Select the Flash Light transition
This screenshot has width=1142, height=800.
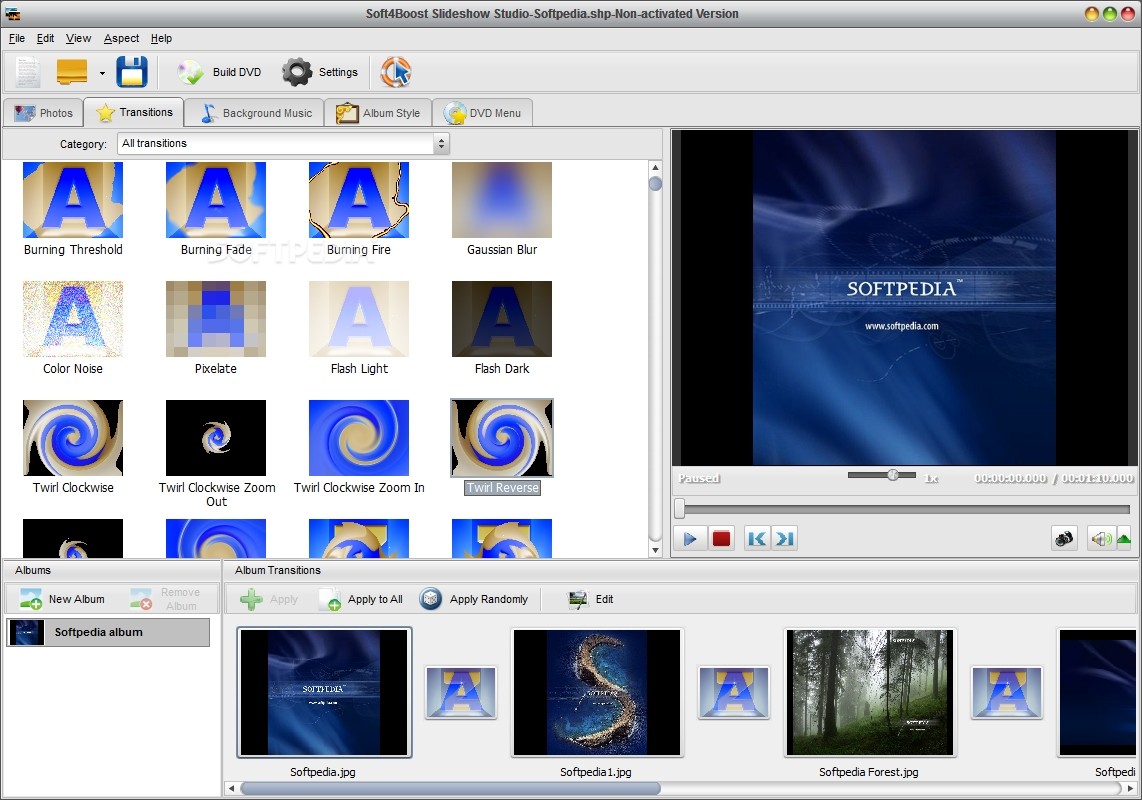pos(358,328)
